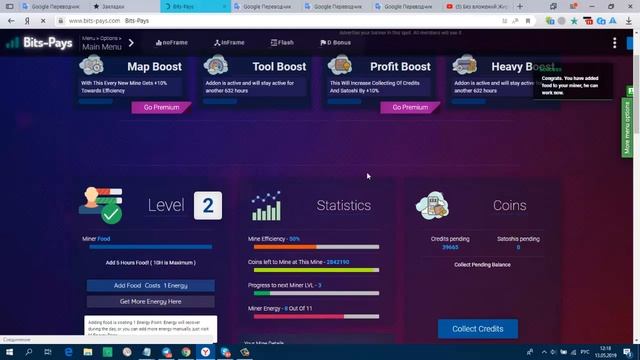640x360 pixels.
Task: Click the Tool Boost icon
Action: (216, 65)
